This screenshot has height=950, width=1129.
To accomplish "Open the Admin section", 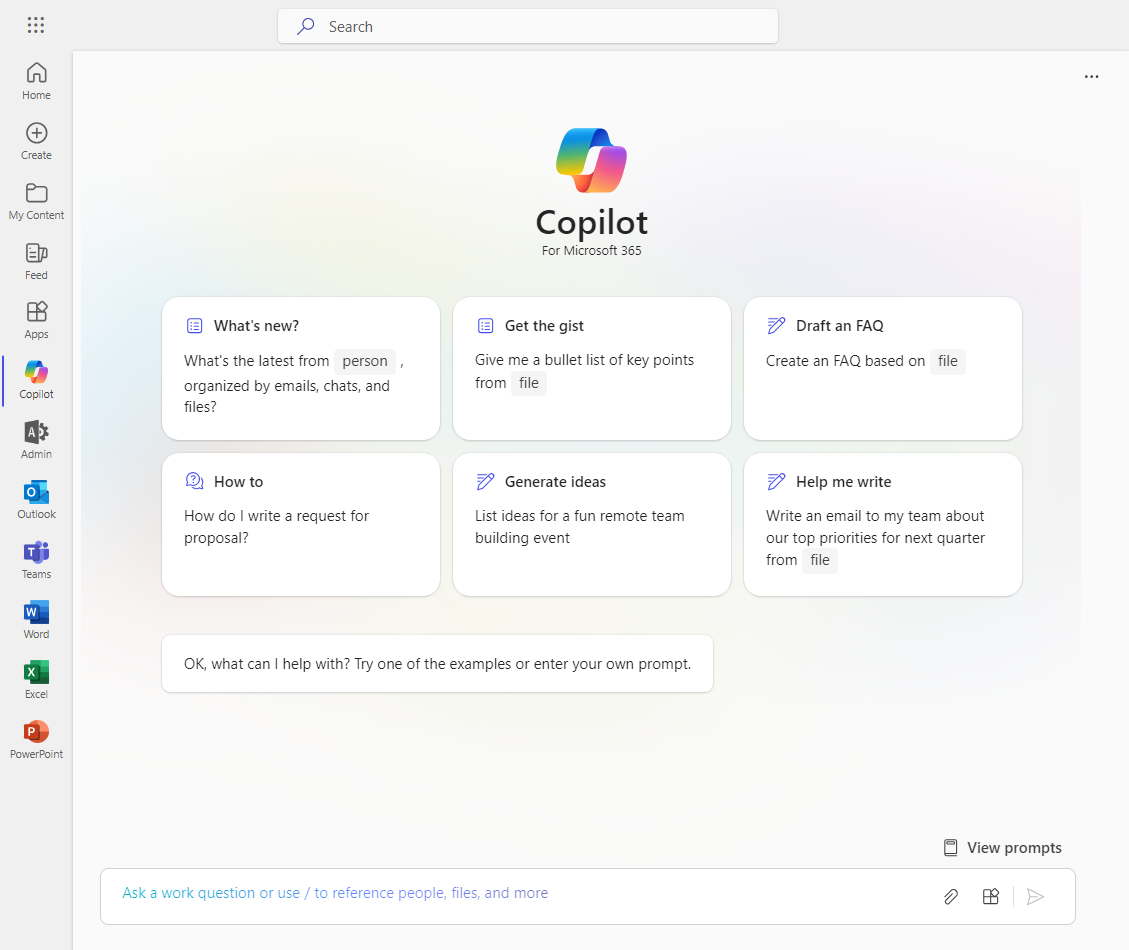I will 36,440.
